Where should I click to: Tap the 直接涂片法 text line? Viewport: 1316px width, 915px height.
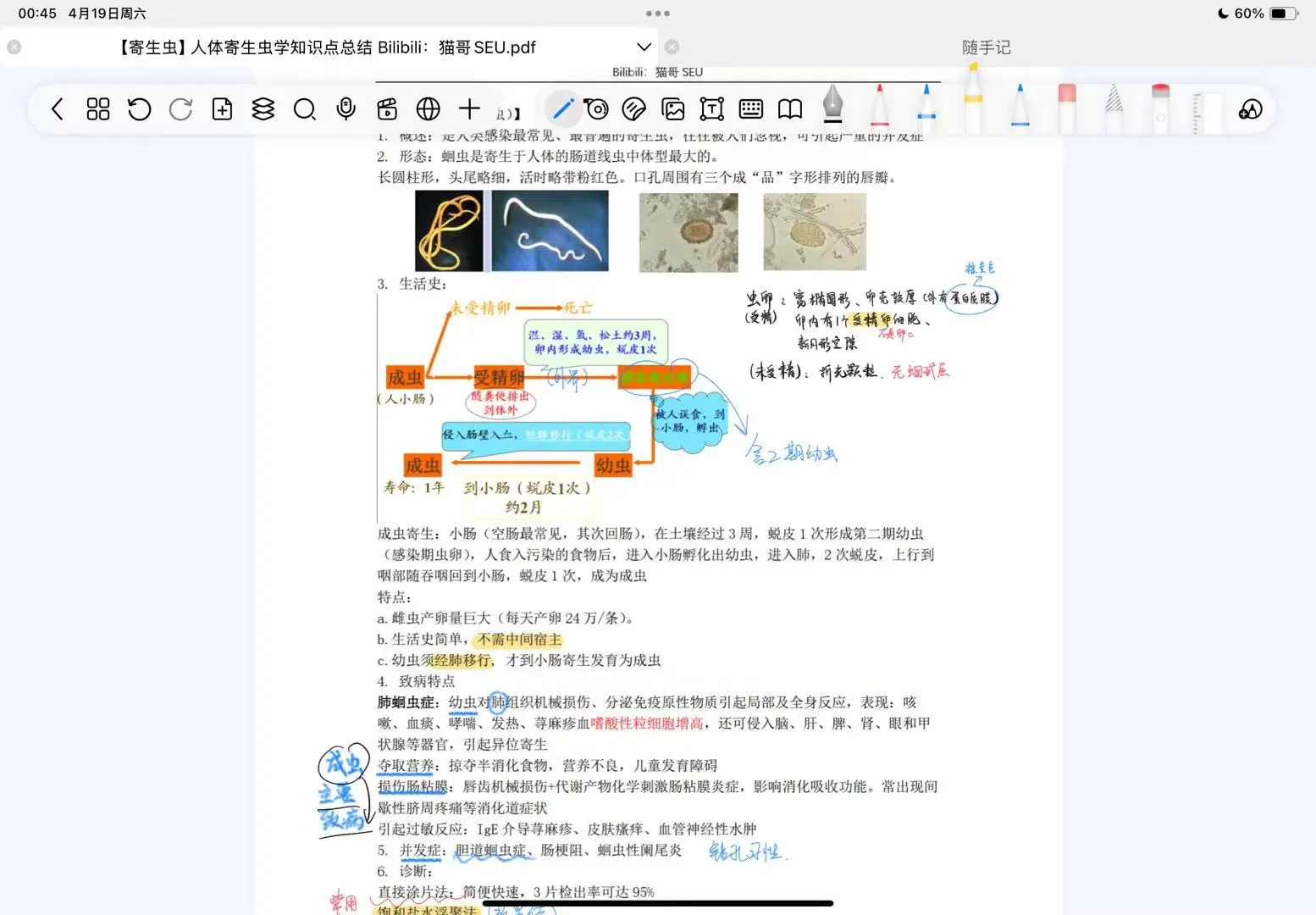(x=516, y=892)
